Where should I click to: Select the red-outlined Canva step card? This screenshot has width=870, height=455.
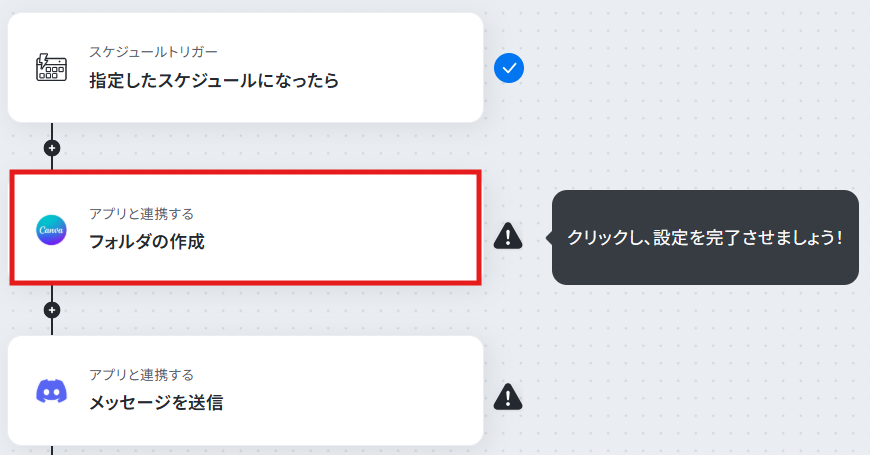[245, 228]
